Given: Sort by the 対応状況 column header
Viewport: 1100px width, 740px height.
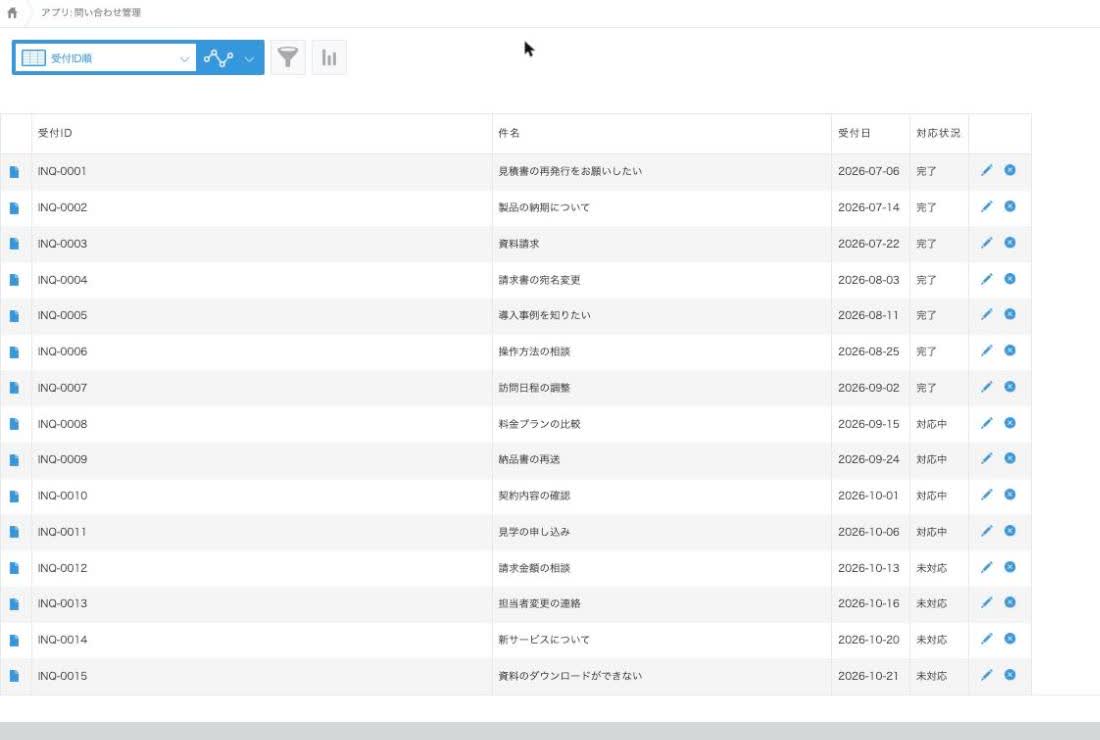Looking at the screenshot, I should tap(938, 133).
